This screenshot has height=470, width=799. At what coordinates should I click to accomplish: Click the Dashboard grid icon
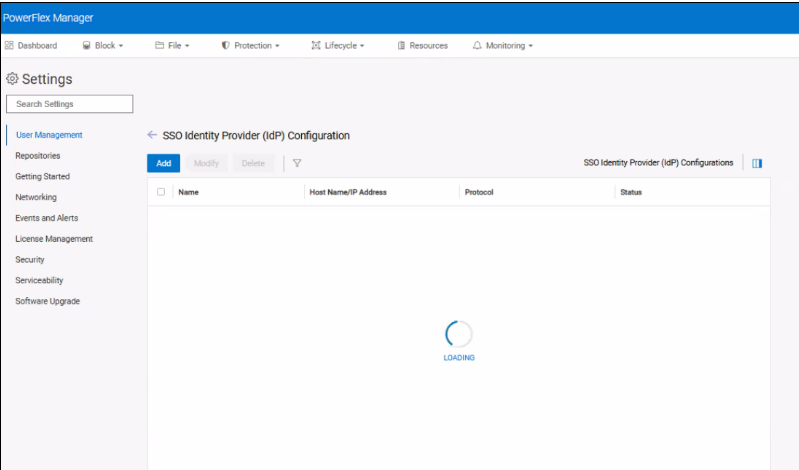tap(9, 45)
